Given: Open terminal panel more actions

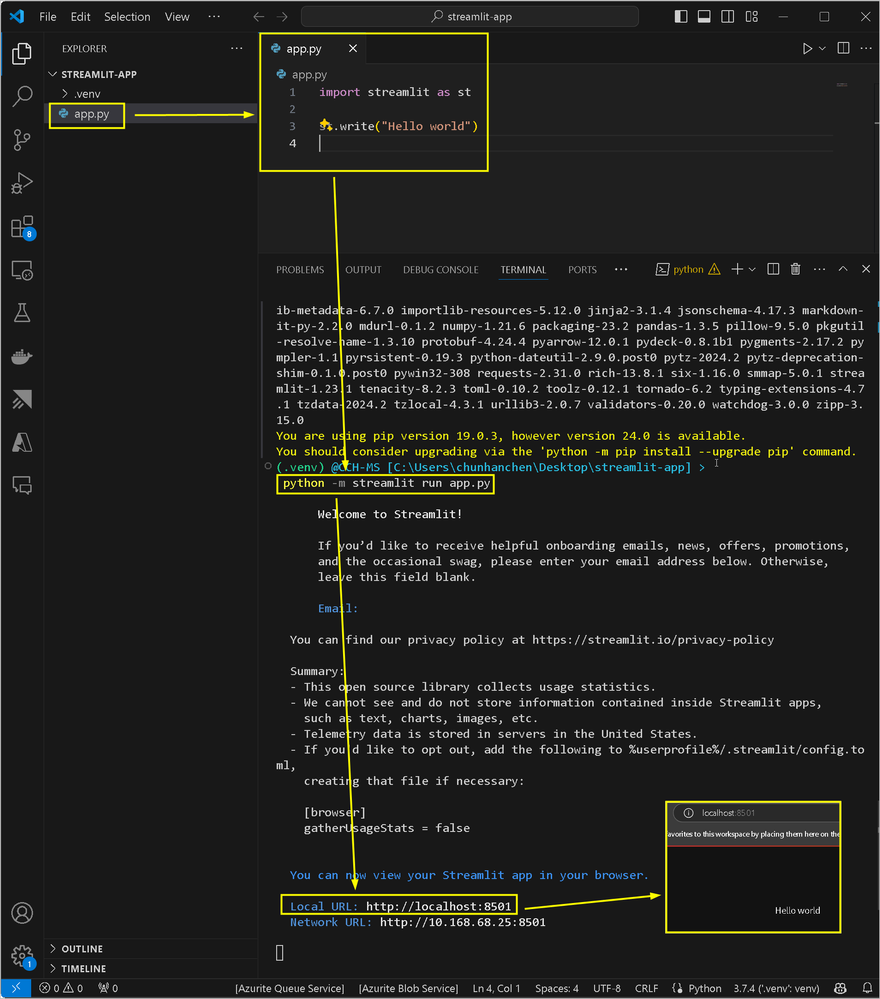Looking at the screenshot, I should tap(819, 270).
